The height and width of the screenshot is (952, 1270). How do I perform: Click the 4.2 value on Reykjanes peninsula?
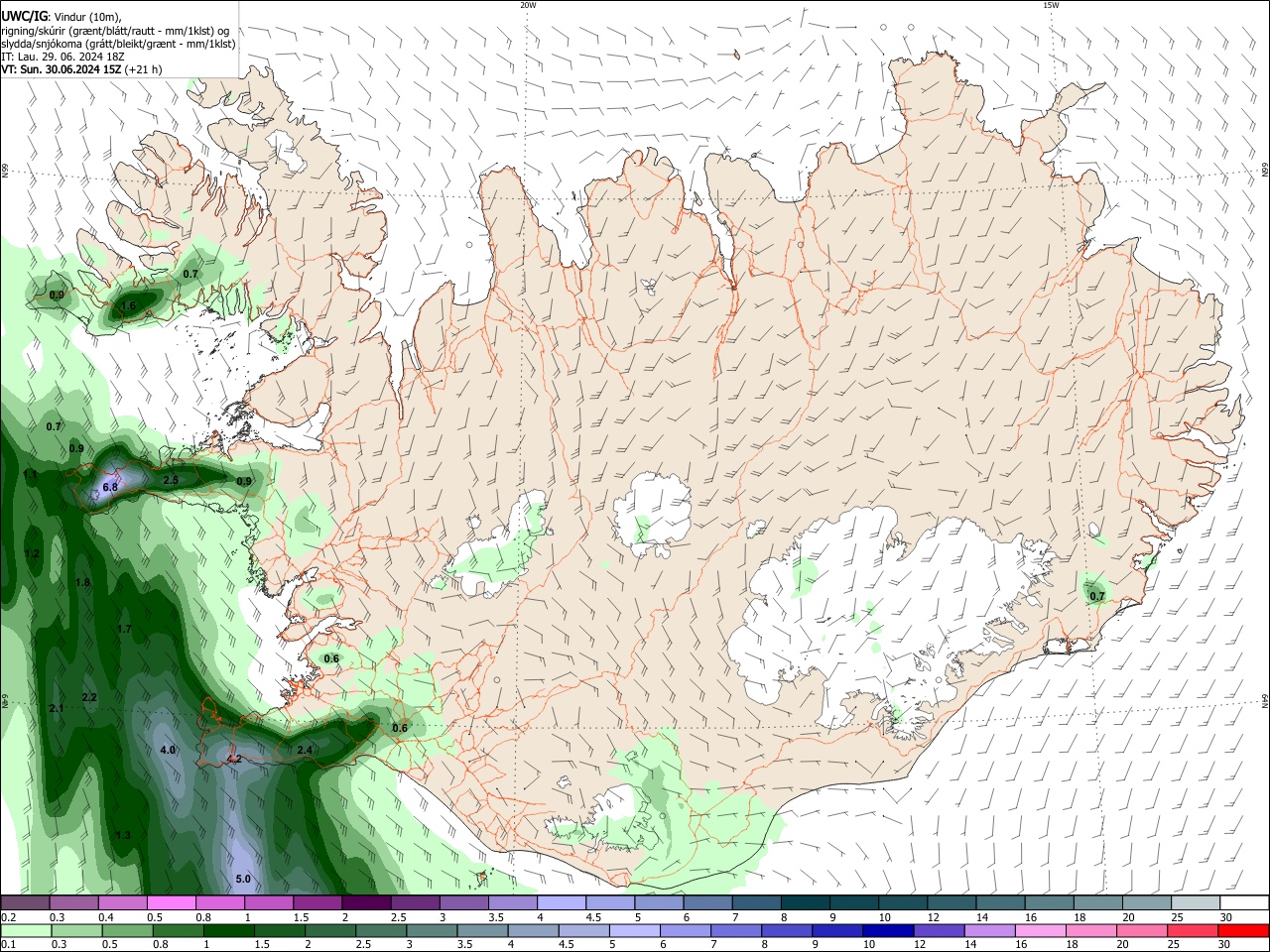pyautogui.click(x=234, y=759)
